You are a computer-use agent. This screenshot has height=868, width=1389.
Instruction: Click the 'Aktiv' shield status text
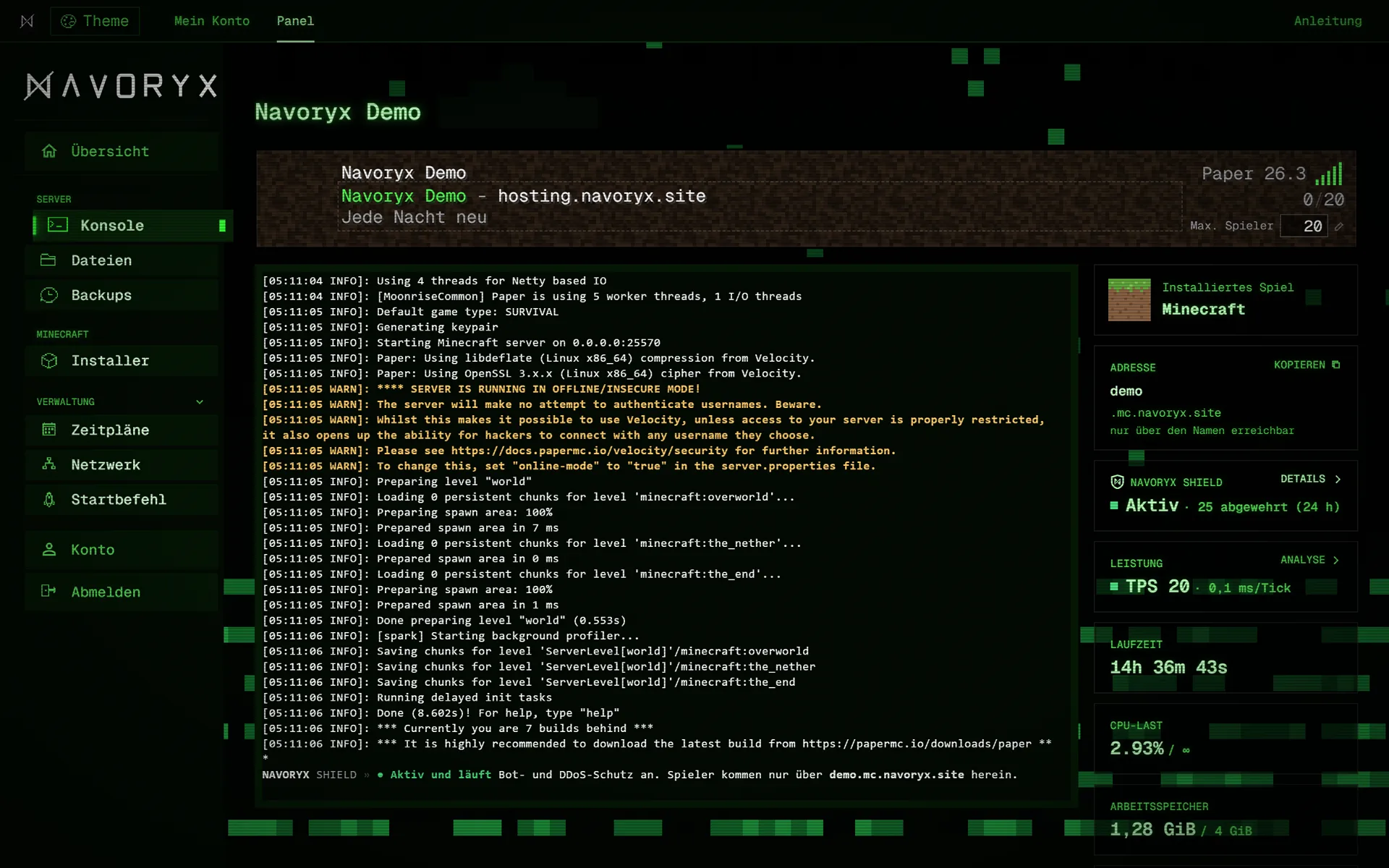point(1152,506)
